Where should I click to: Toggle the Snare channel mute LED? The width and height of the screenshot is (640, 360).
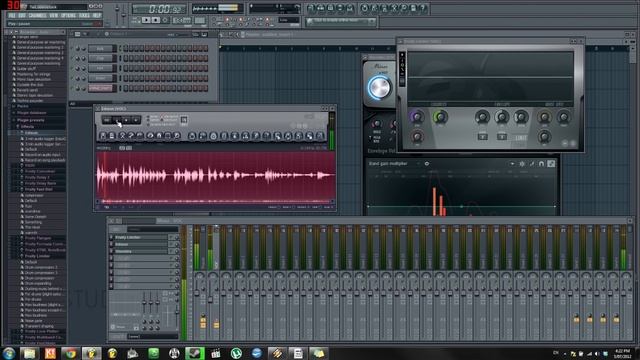pos(73,78)
